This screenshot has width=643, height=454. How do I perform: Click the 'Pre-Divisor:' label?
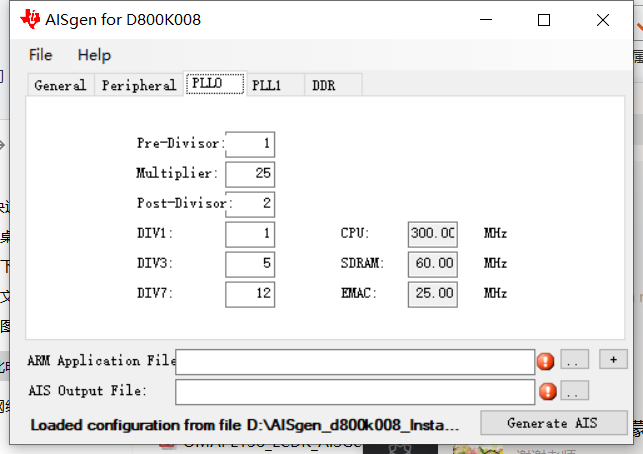coord(181,143)
